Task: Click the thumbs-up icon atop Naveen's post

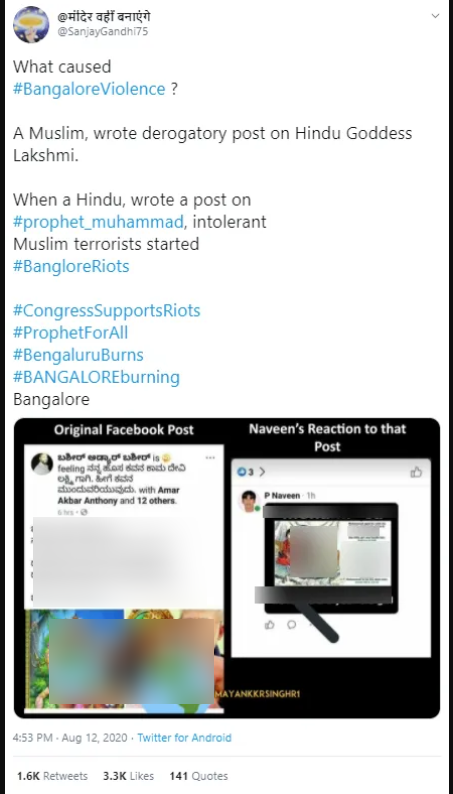Action: point(416,472)
